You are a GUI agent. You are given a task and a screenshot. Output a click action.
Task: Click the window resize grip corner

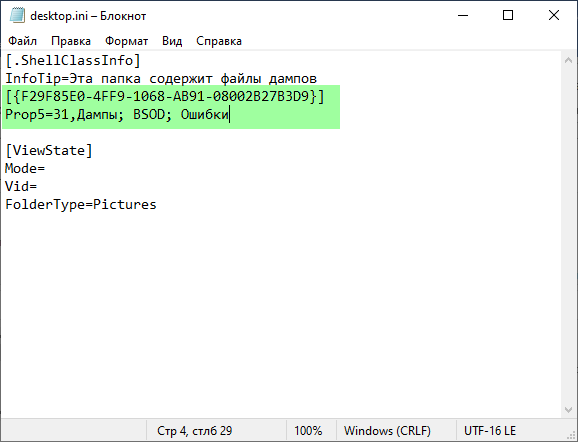pyautogui.click(x=572, y=436)
